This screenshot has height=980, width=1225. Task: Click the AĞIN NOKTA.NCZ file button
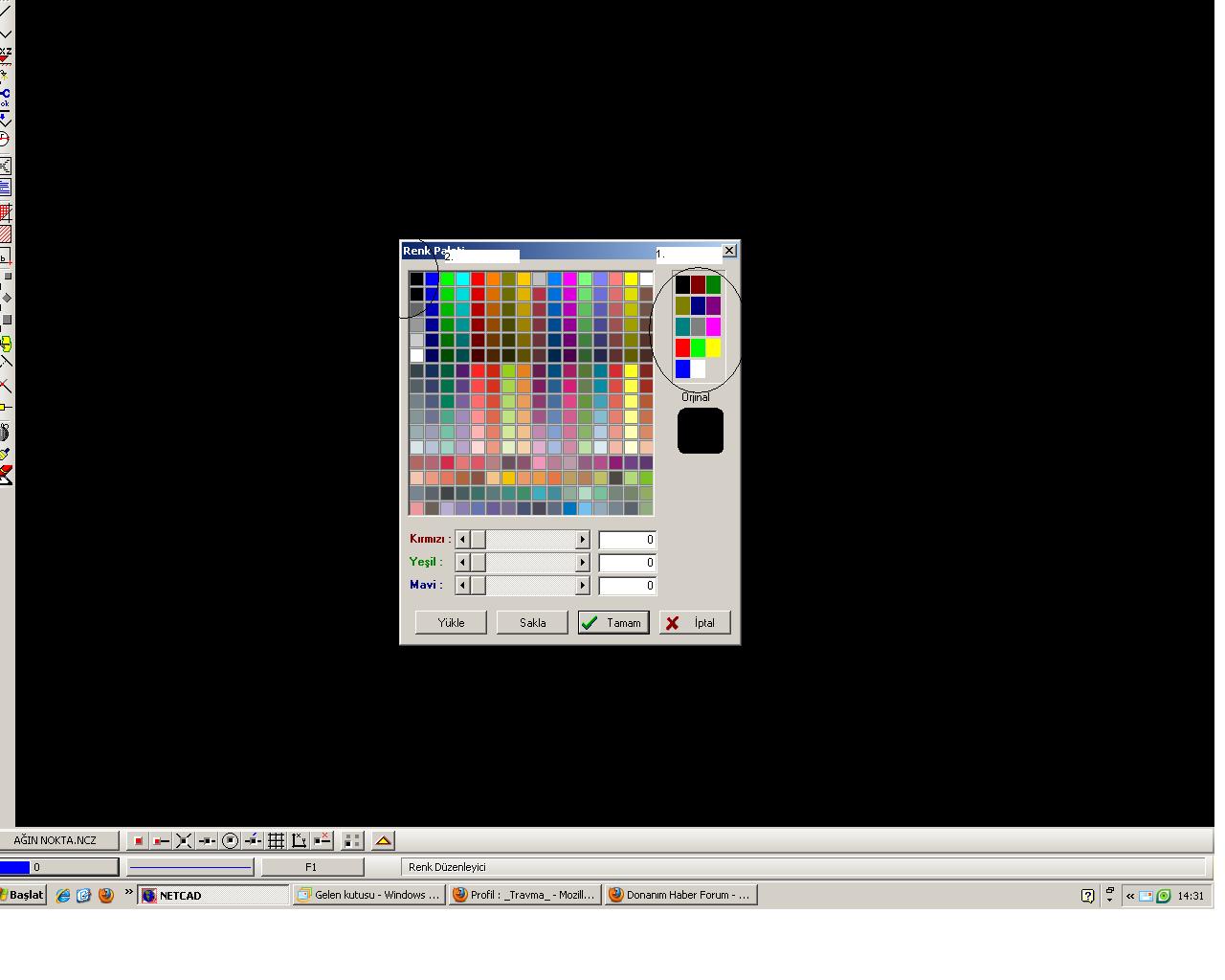point(57,840)
